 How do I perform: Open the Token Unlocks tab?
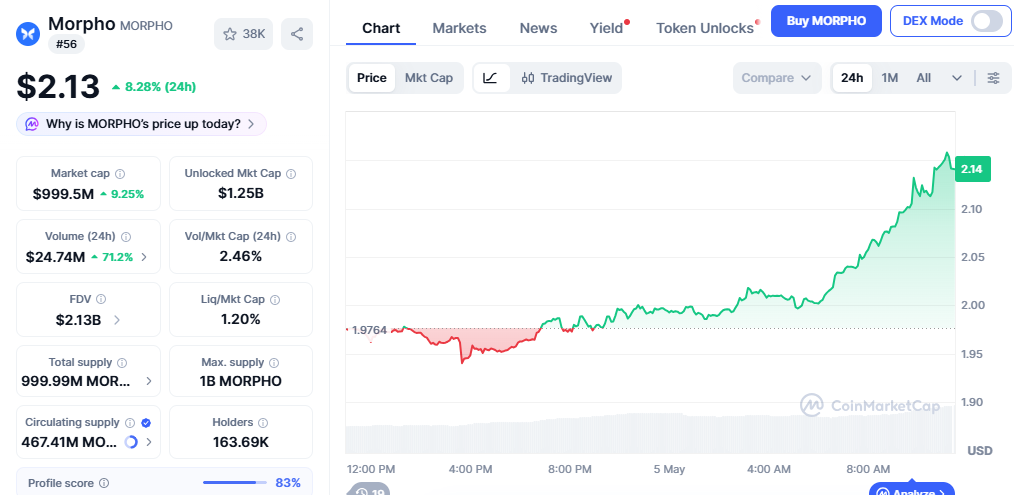point(705,28)
